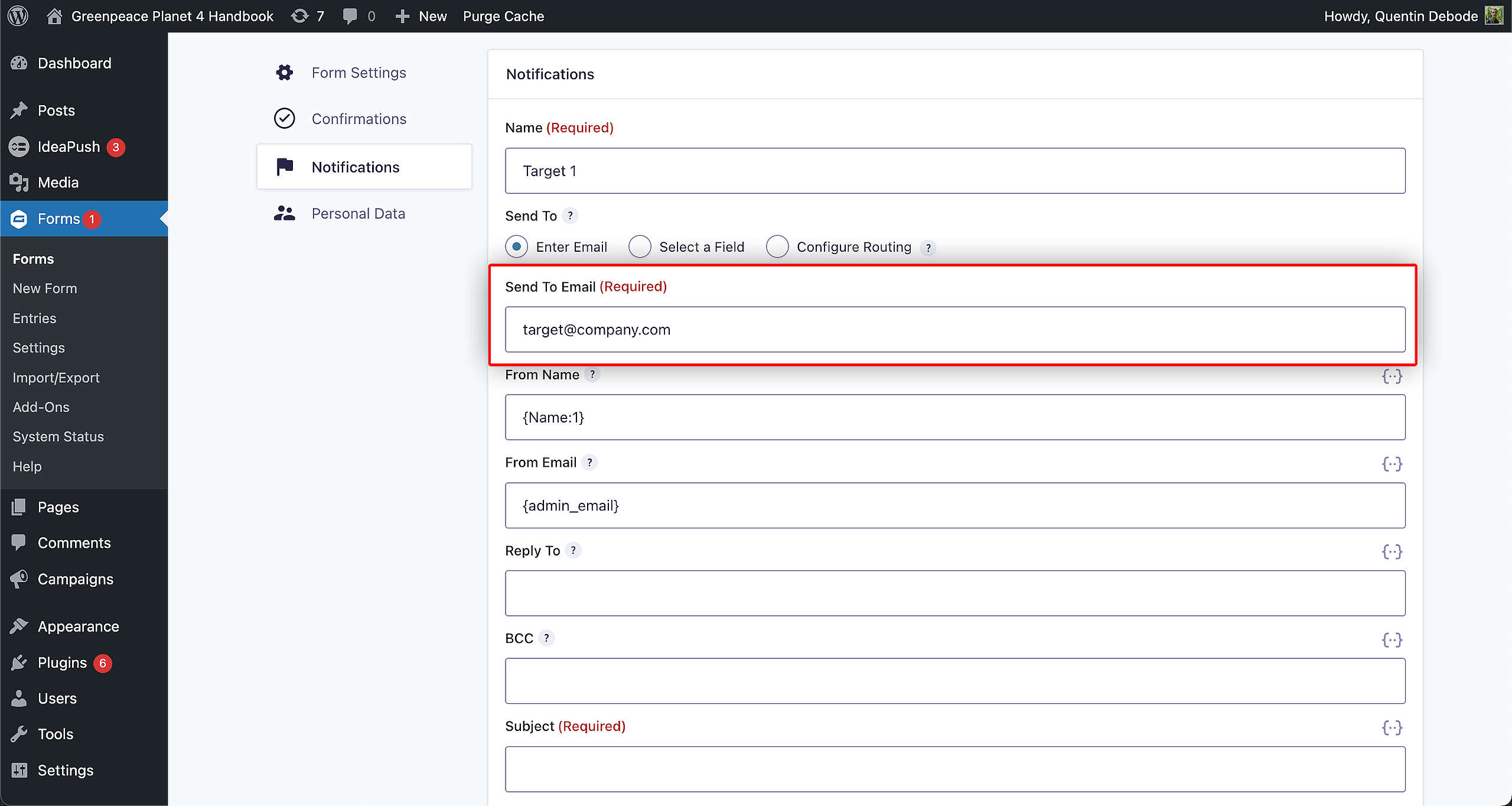This screenshot has width=1512, height=806.
Task: Show the Reply To help tooltip
Action: [x=573, y=551]
